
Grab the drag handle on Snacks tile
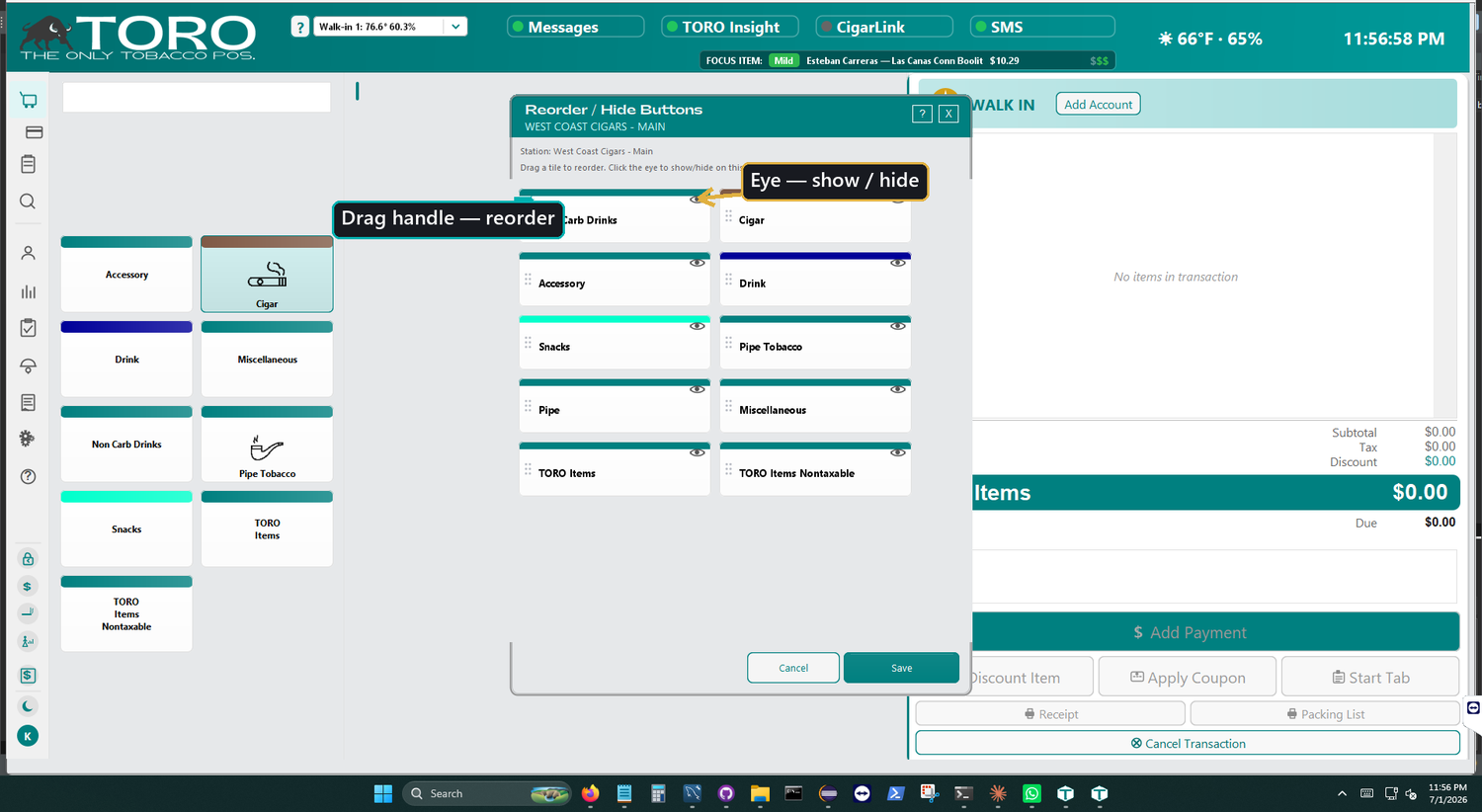coord(528,344)
